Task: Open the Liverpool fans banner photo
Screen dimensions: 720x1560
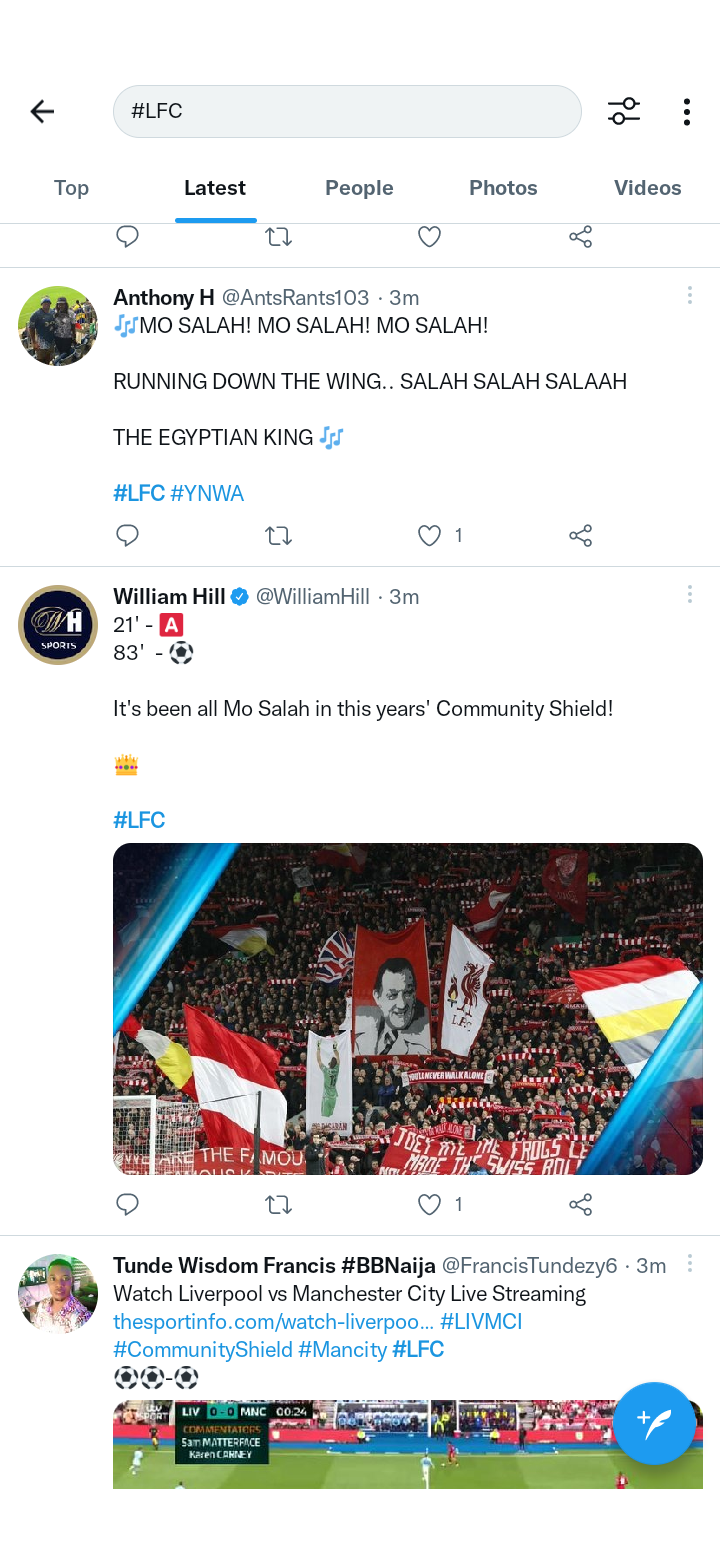Action: coord(408,1009)
